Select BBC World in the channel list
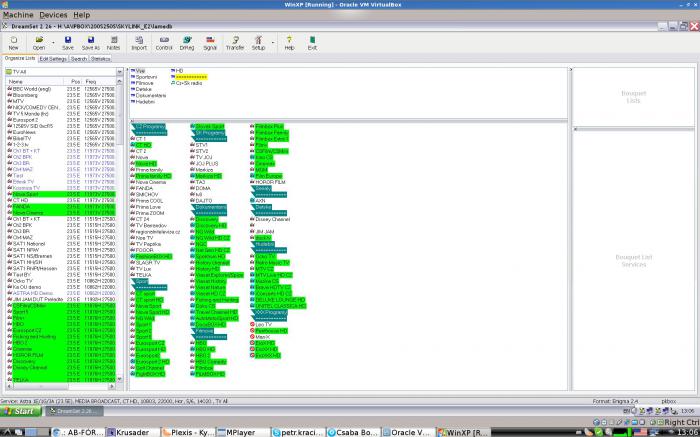700x437 pixels. click(x=61, y=89)
